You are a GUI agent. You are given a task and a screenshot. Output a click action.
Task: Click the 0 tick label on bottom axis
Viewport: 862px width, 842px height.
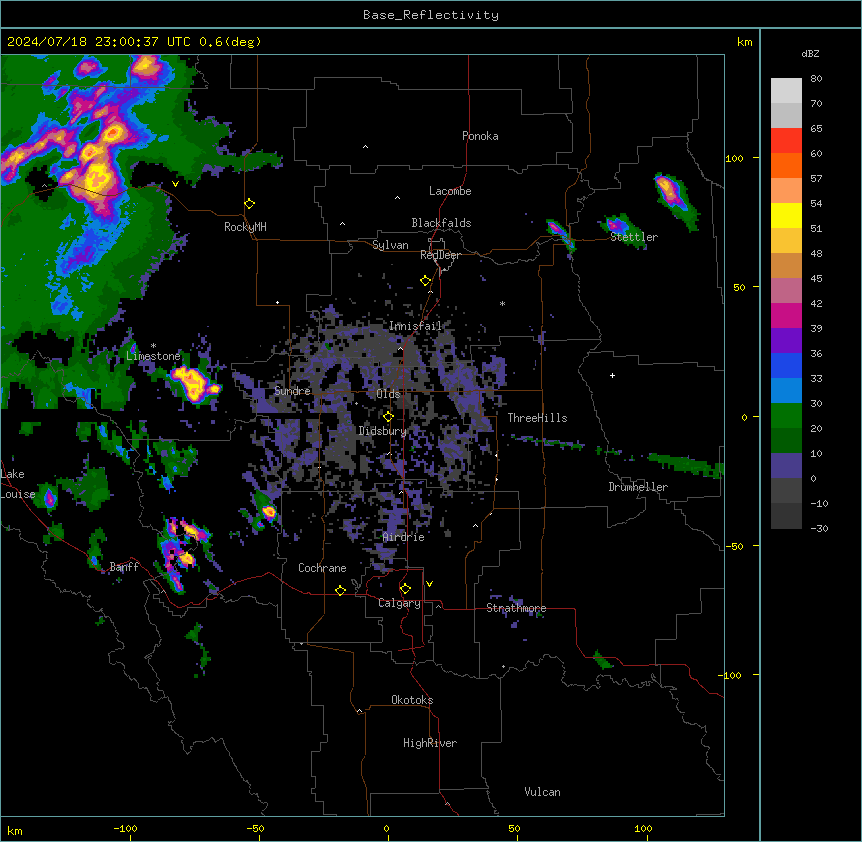[x=386, y=828]
